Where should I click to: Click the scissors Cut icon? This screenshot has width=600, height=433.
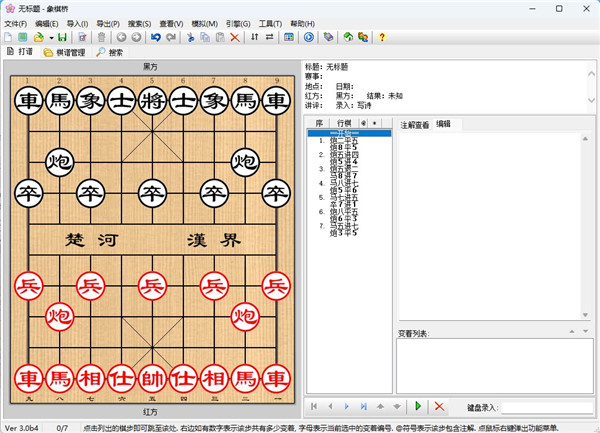coord(191,37)
